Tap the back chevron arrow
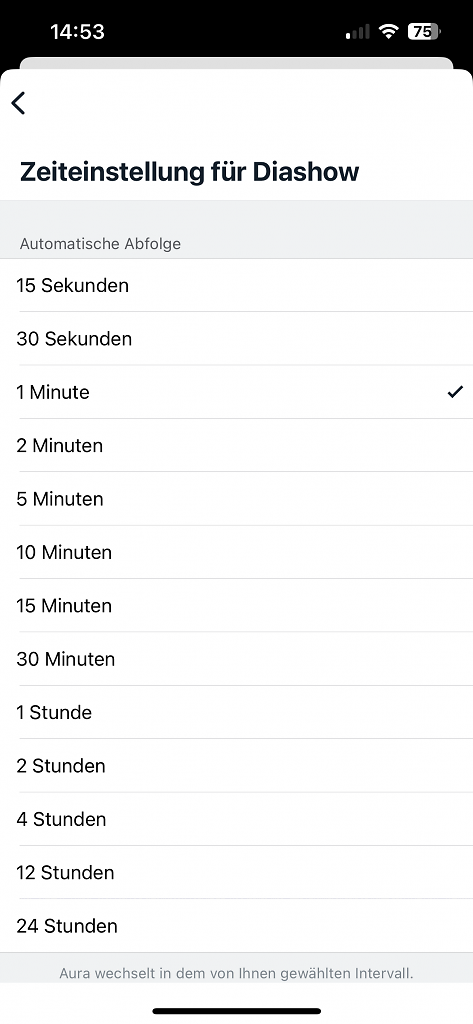This screenshot has width=473, height=1024. [x=18, y=103]
